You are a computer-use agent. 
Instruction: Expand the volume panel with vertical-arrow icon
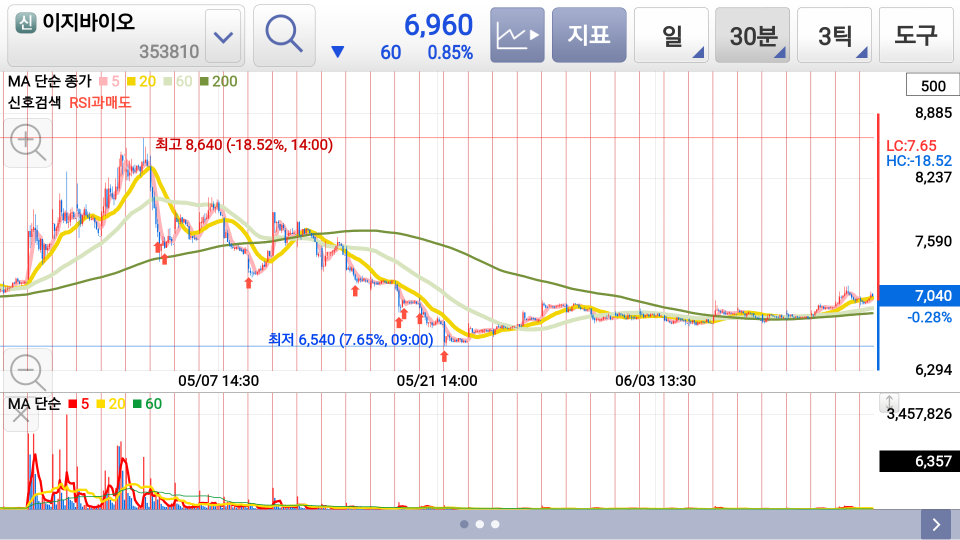tap(889, 402)
